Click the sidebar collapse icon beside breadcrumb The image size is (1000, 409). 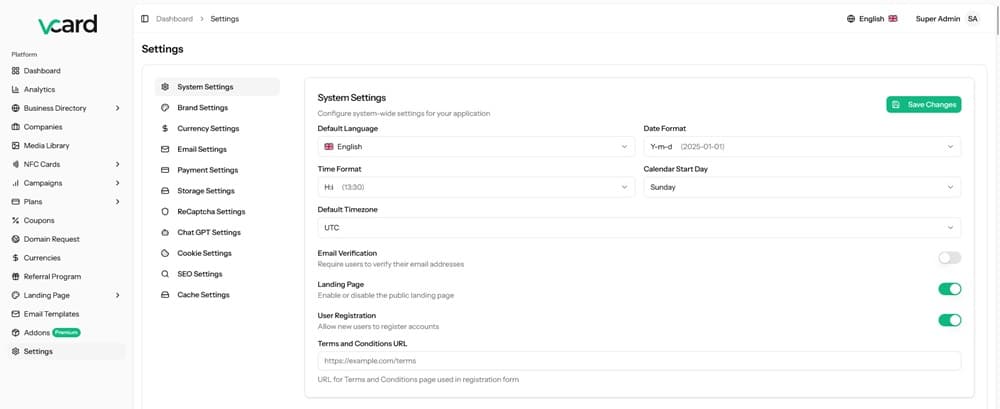[x=145, y=19]
